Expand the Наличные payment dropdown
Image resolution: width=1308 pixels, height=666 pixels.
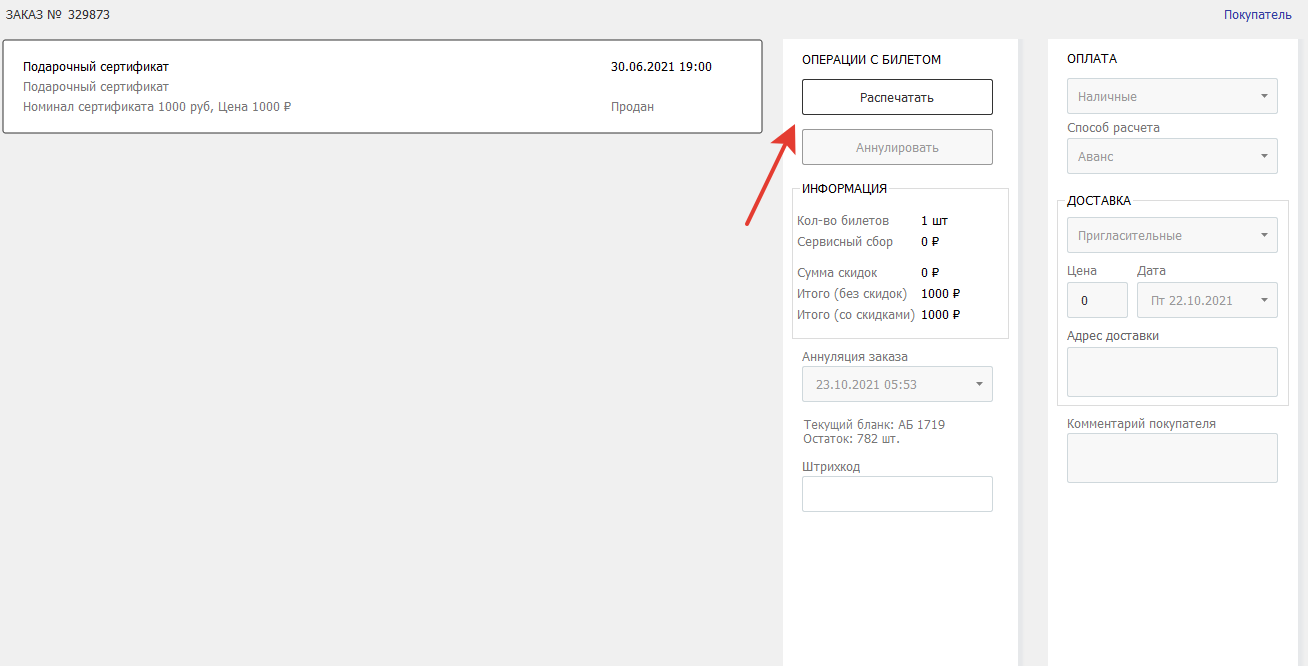[x=1172, y=97]
